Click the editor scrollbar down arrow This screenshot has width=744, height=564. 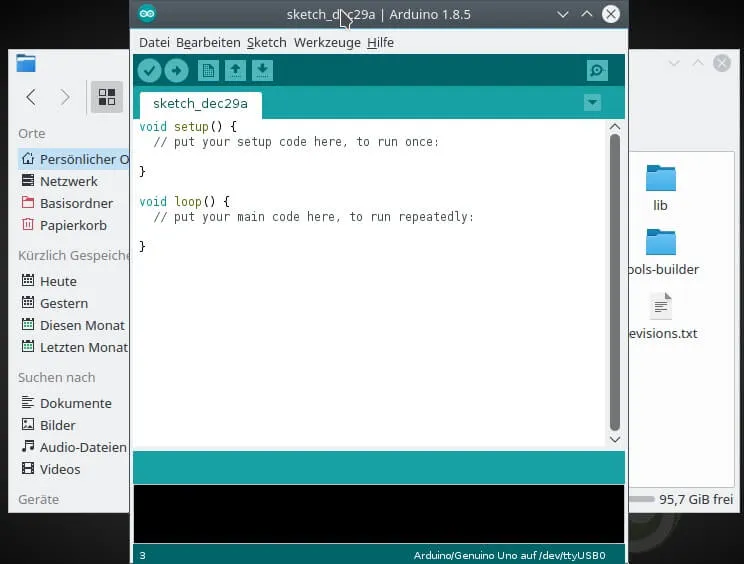(x=614, y=439)
